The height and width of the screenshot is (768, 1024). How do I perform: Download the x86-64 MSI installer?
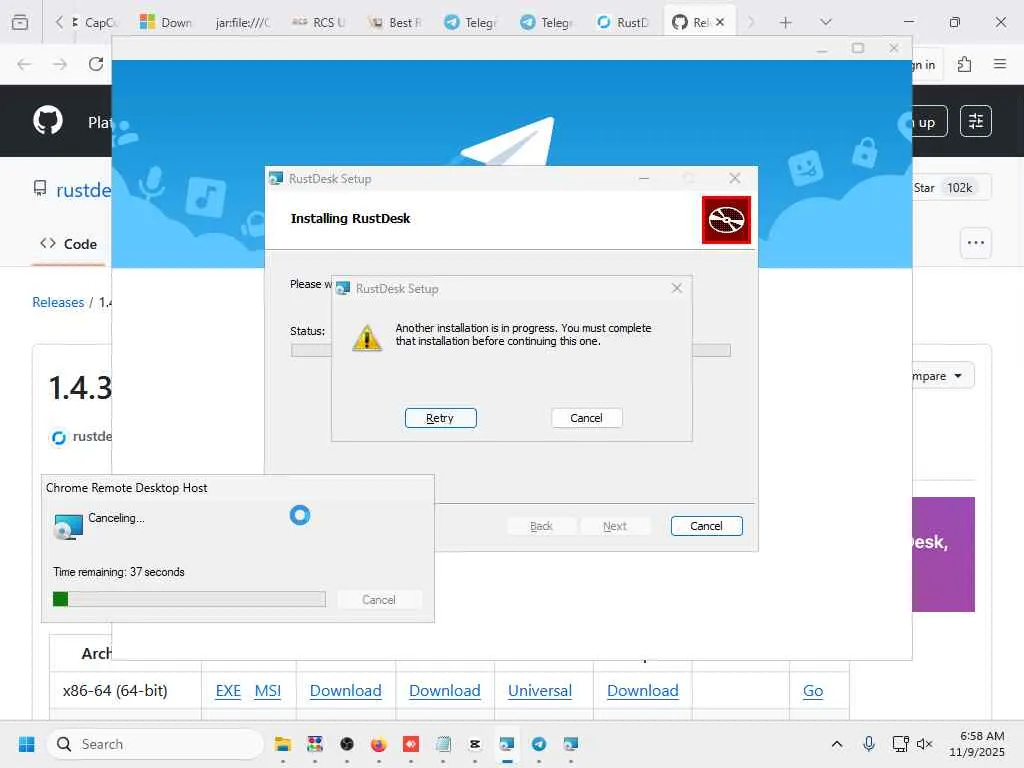[x=268, y=690]
